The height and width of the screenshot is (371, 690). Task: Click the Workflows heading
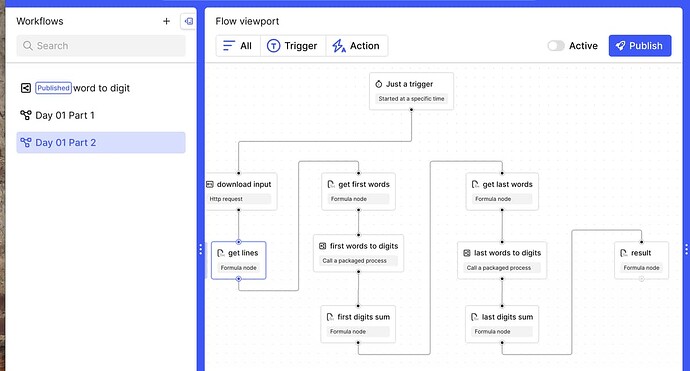pyautogui.click(x=40, y=21)
